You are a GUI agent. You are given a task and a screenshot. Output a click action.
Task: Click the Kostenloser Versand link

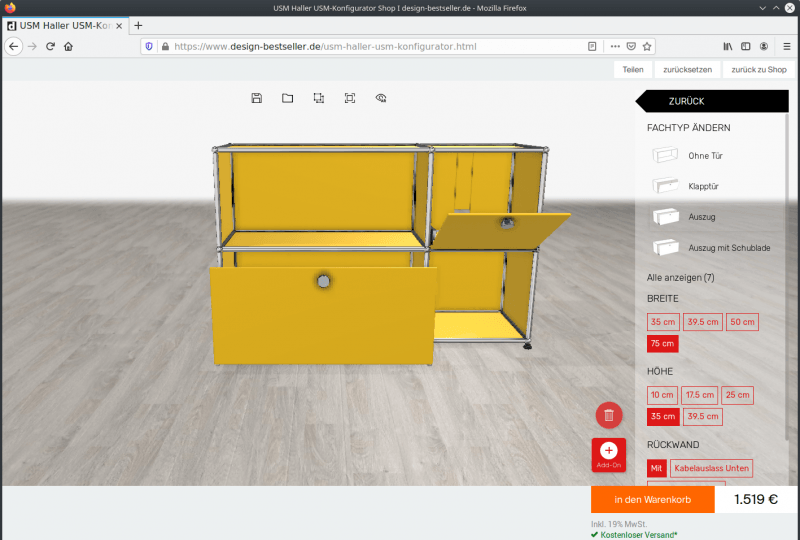[x=638, y=535]
